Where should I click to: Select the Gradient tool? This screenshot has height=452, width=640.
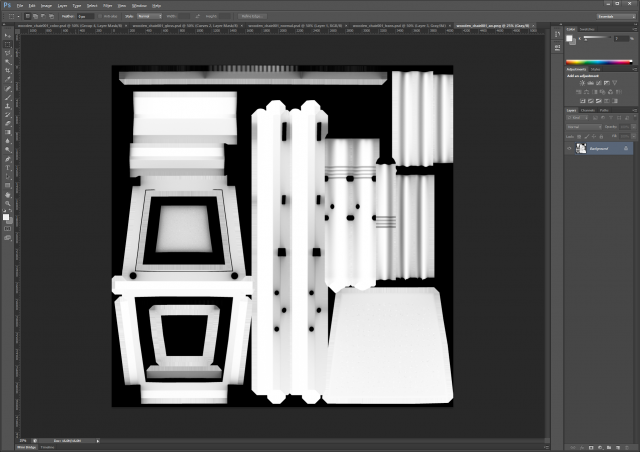tap(7, 133)
